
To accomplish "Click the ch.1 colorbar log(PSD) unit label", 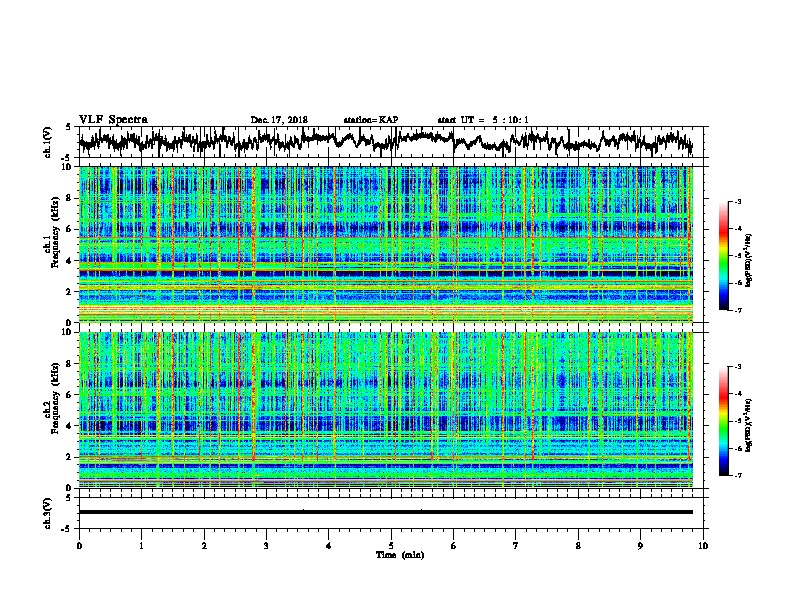I will click(748, 260).
